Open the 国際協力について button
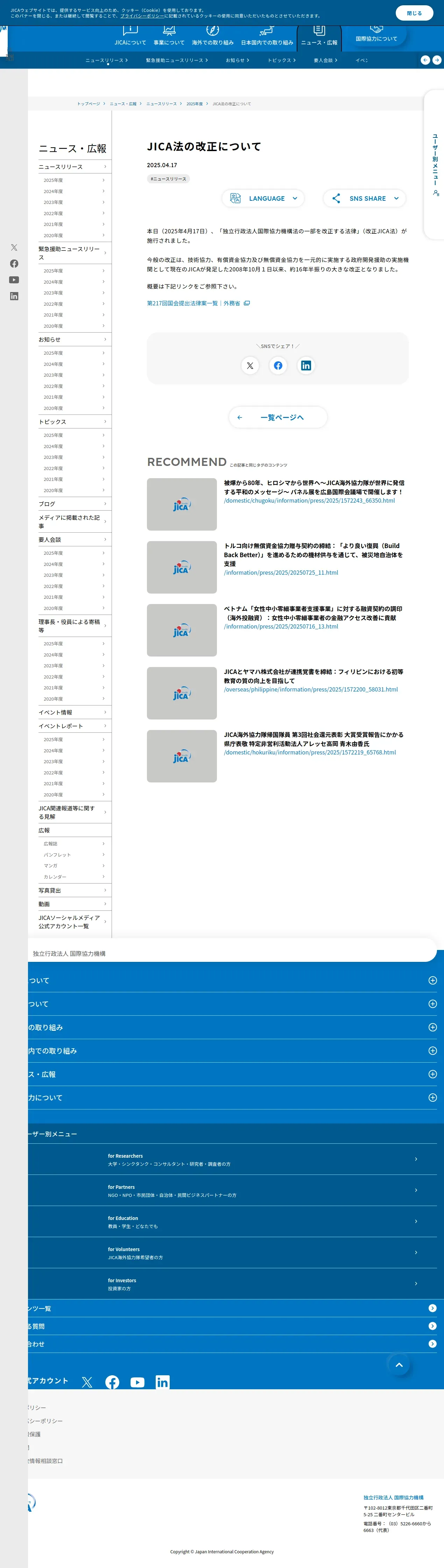This screenshot has width=444, height=1568. [x=376, y=35]
